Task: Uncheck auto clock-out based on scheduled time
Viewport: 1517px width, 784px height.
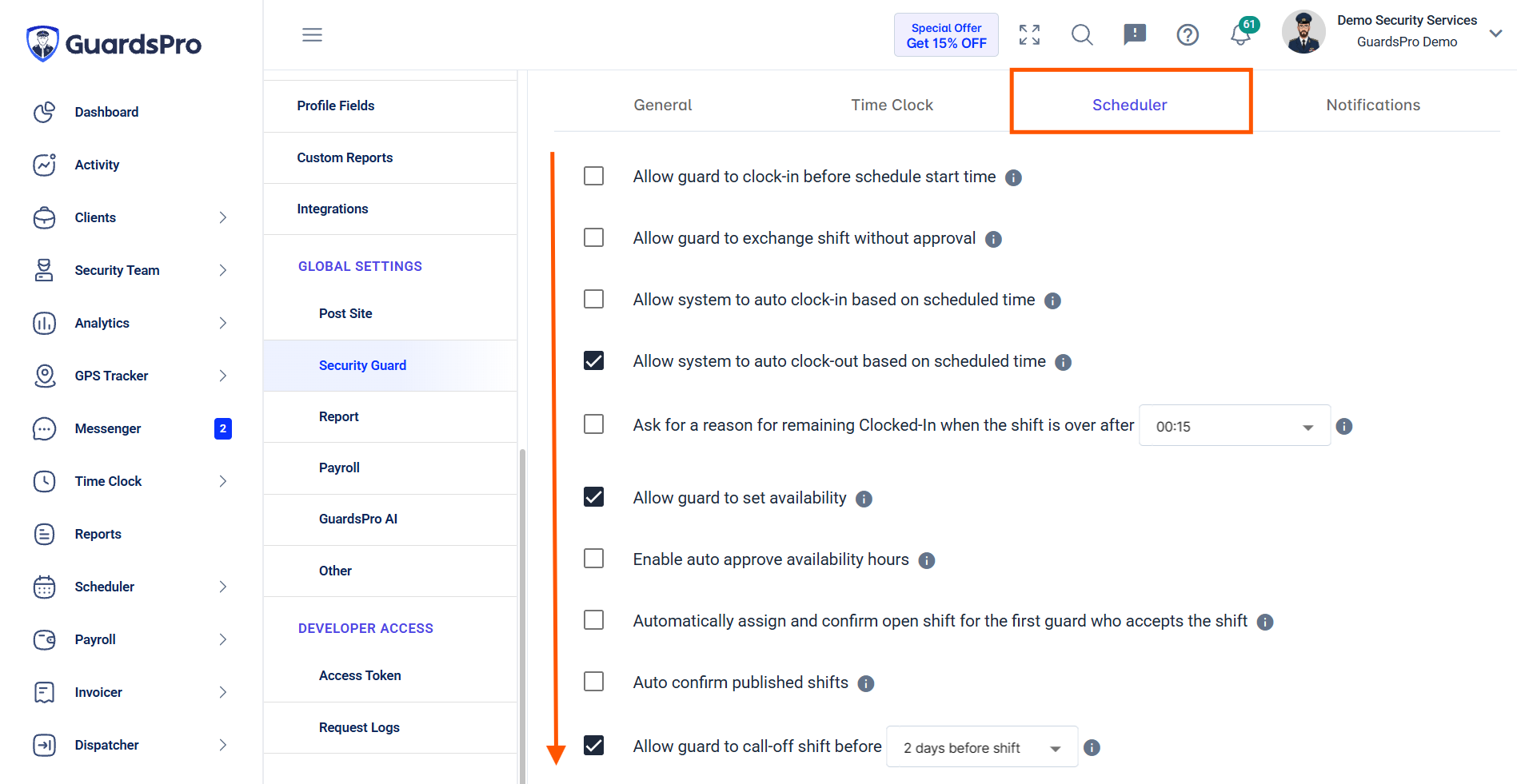Action: point(593,360)
